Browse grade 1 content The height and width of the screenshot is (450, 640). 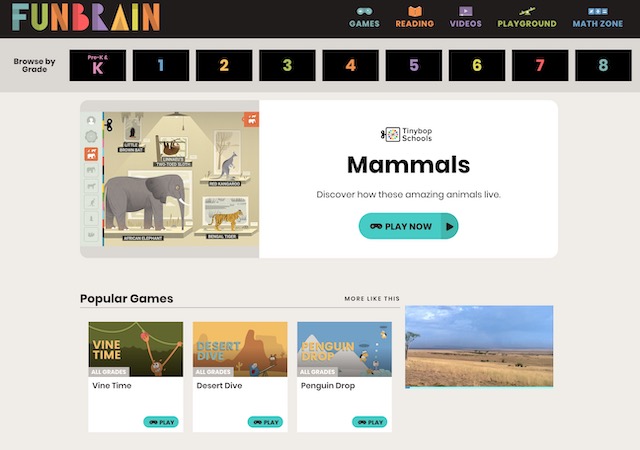[161, 65]
